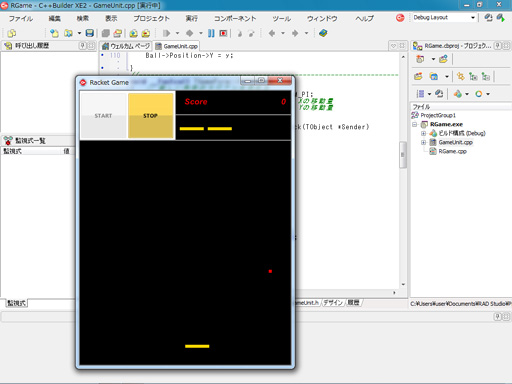The height and width of the screenshot is (384, 512).
Task: Toggle pin on the bottom message panel
Action: coord(497,317)
